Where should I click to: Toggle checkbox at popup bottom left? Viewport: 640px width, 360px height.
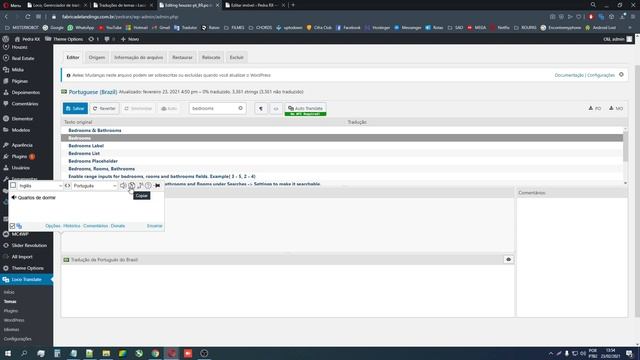(12, 226)
